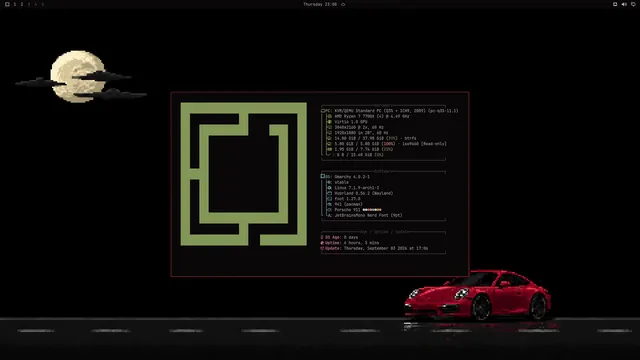Click the '1920x1080 in 28"' display line
Viewport: 640px width, 360px height.
pyautogui.click(x=361, y=133)
